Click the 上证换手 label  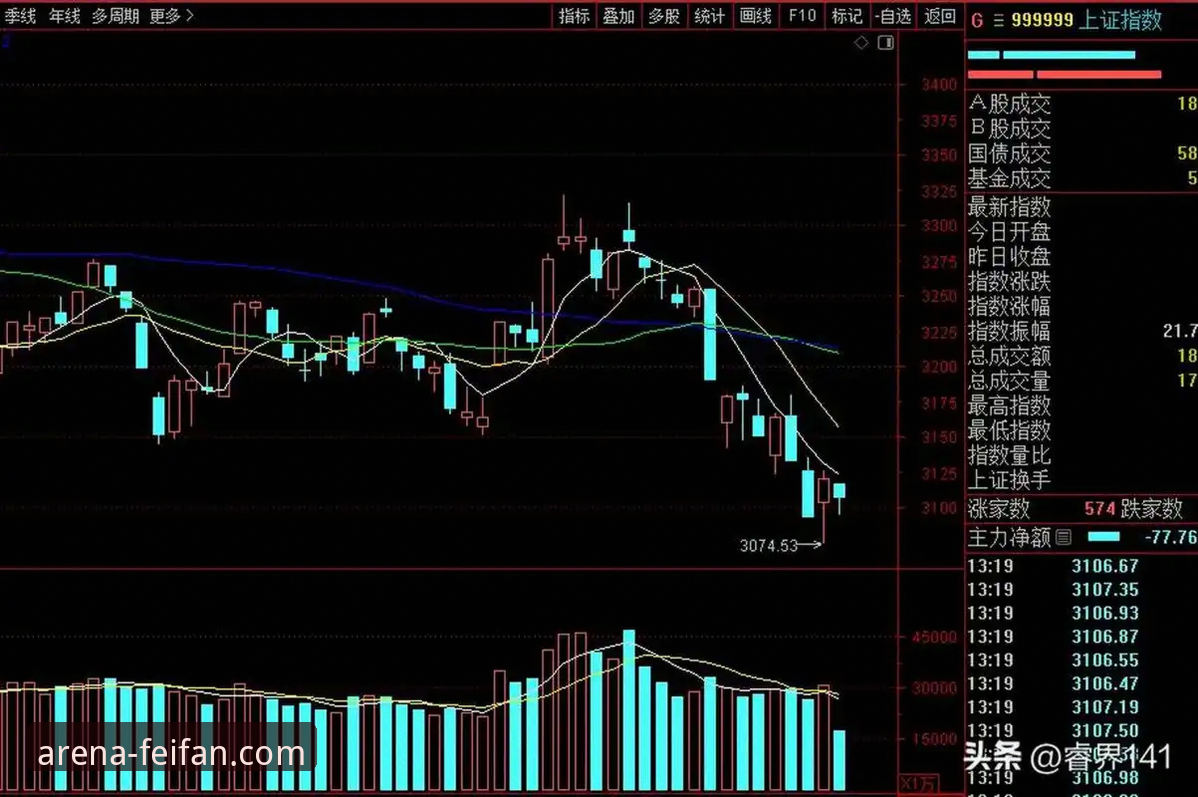[1009, 480]
